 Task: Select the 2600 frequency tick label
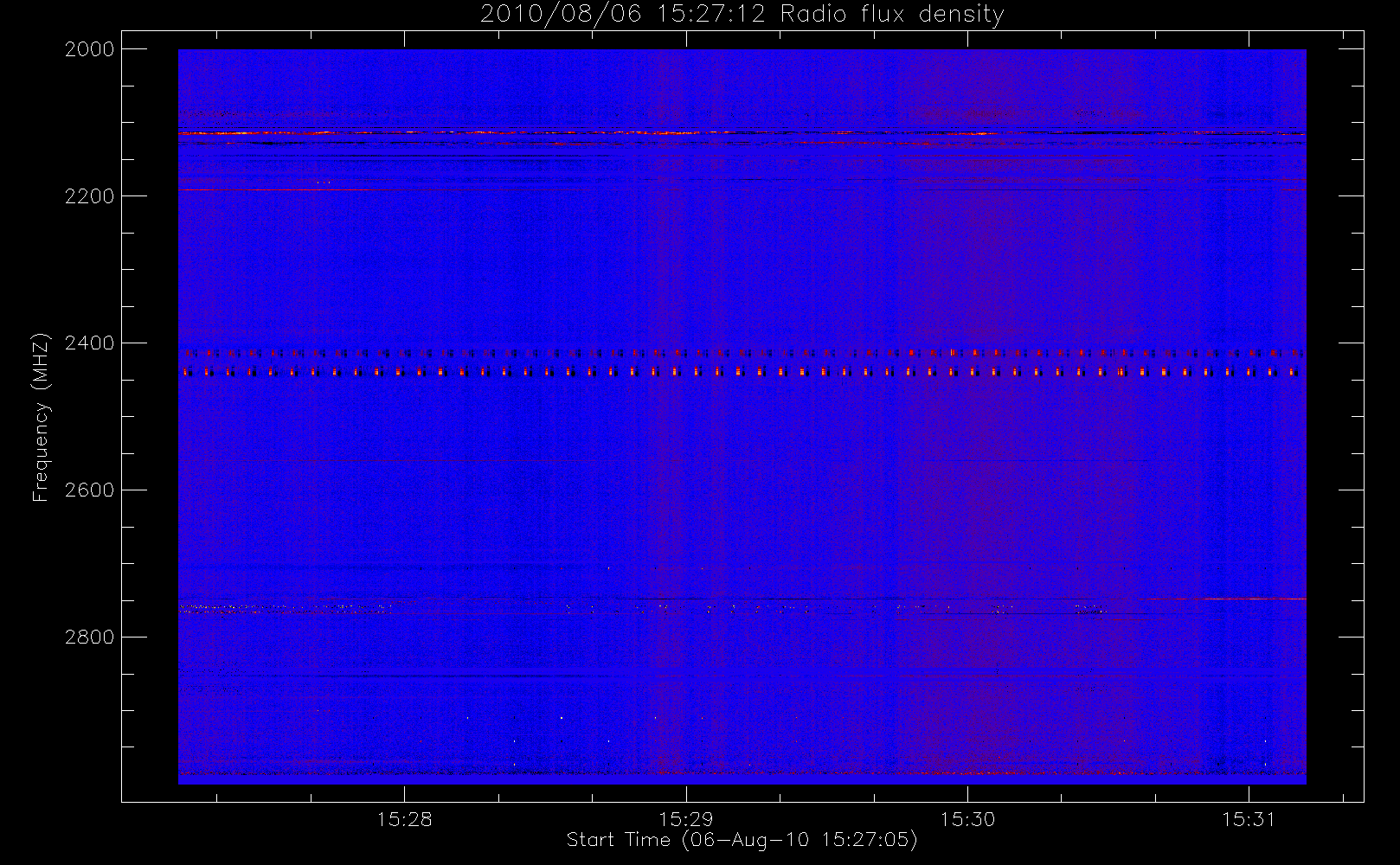point(90,490)
